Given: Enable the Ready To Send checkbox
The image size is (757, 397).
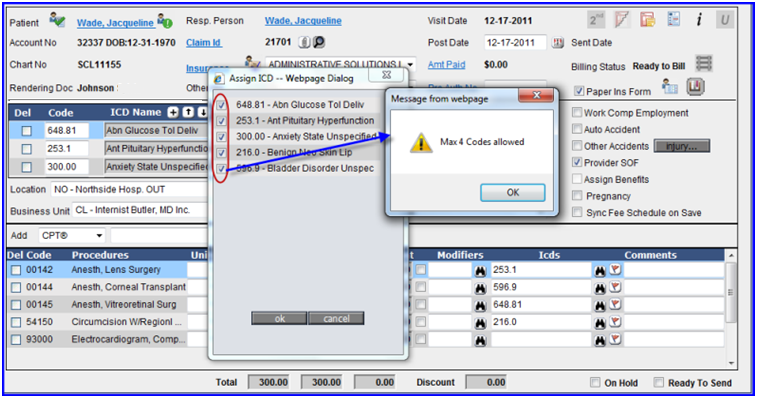Looking at the screenshot, I should pos(658,383).
